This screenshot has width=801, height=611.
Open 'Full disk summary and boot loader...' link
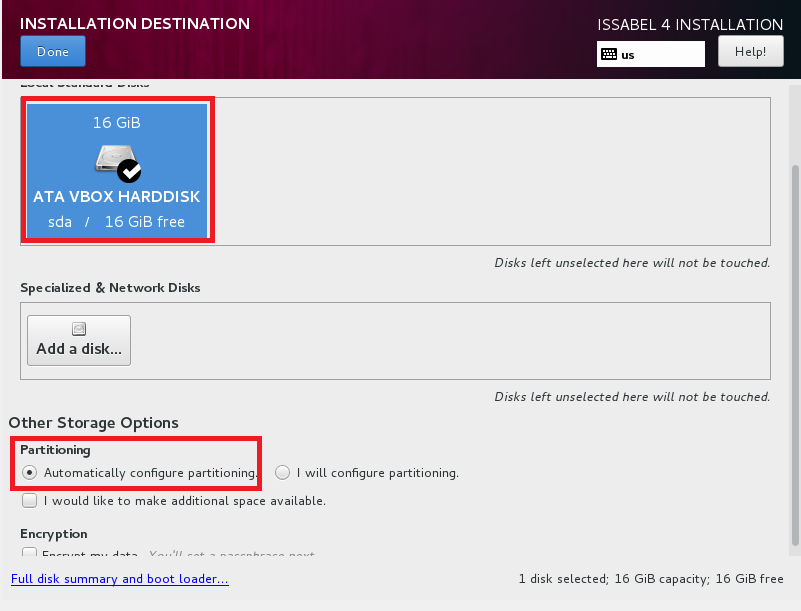point(119,579)
